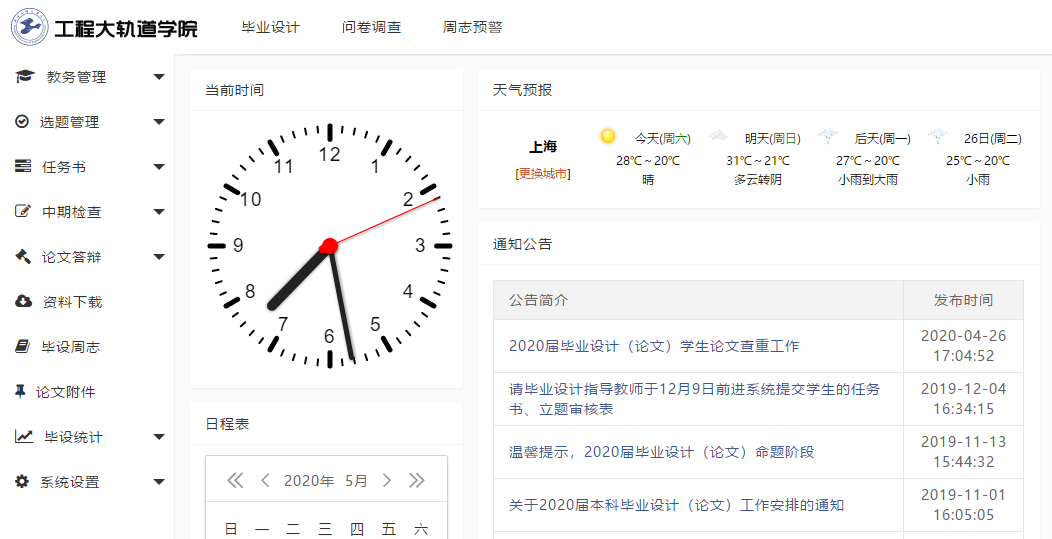Click the 当前时间 panel title
This screenshot has height=539, width=1052.
click(x=234, y=90)
